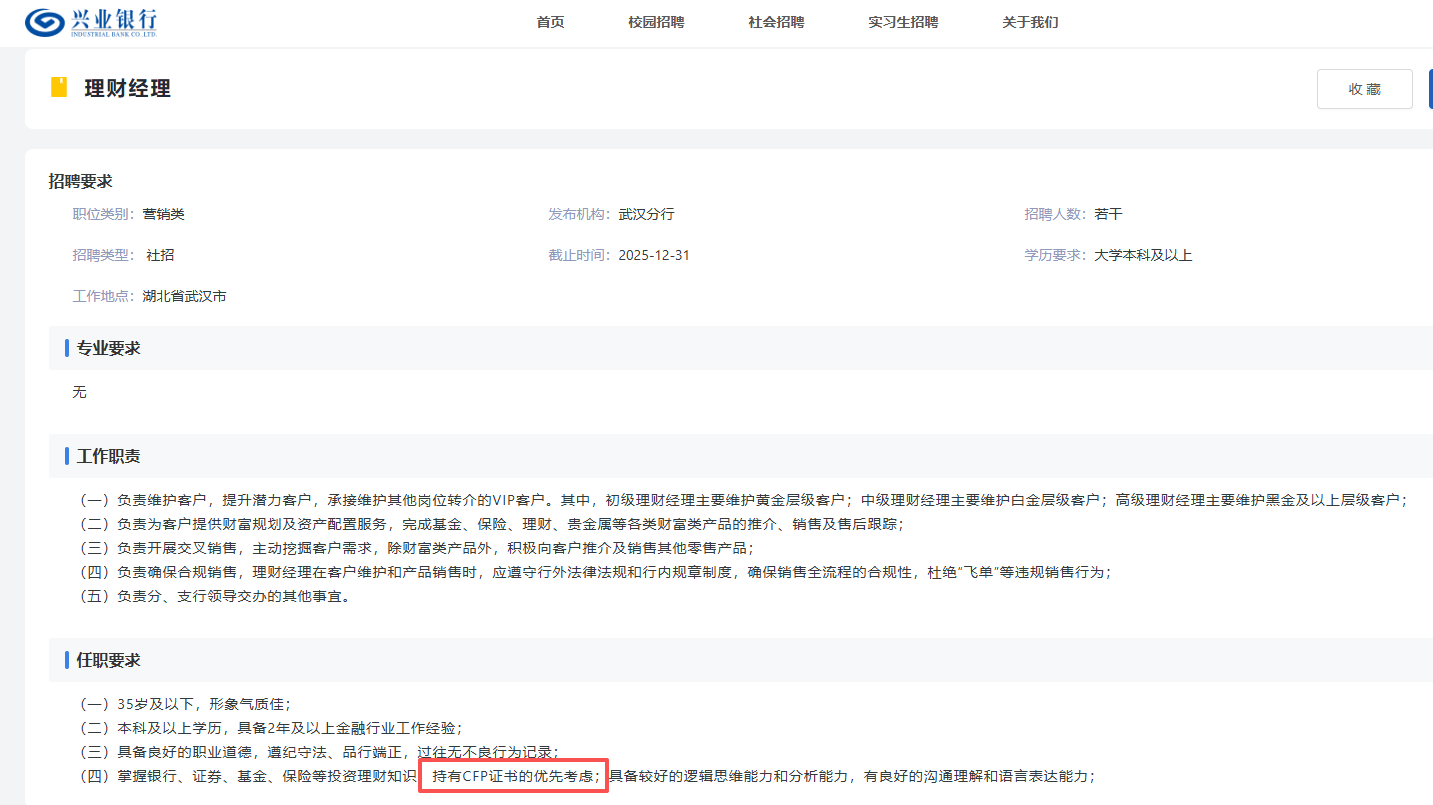
Task: Click the 兴业银行 logo
Action: click(91, 22)
